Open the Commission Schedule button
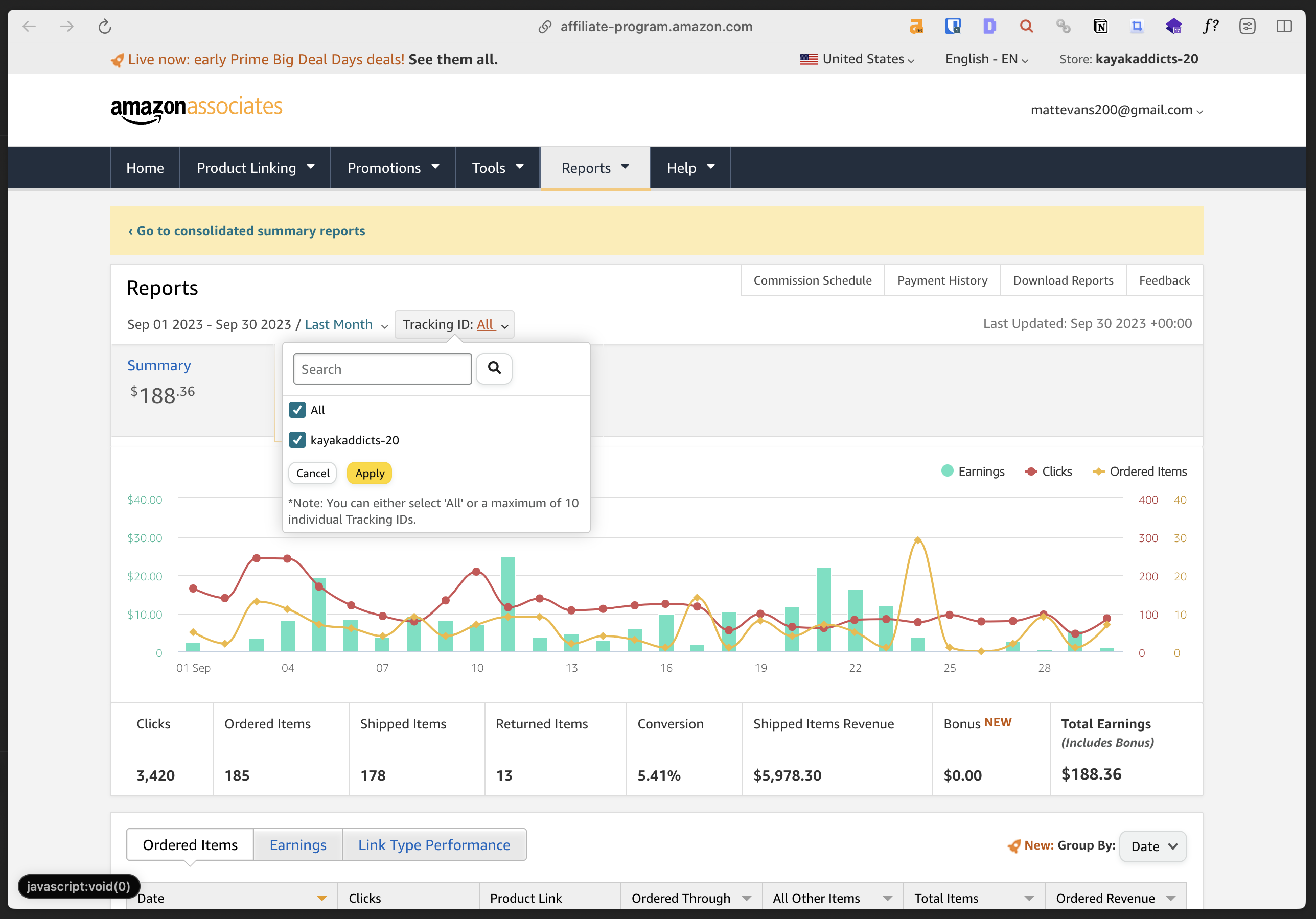 tap(813, 281)
